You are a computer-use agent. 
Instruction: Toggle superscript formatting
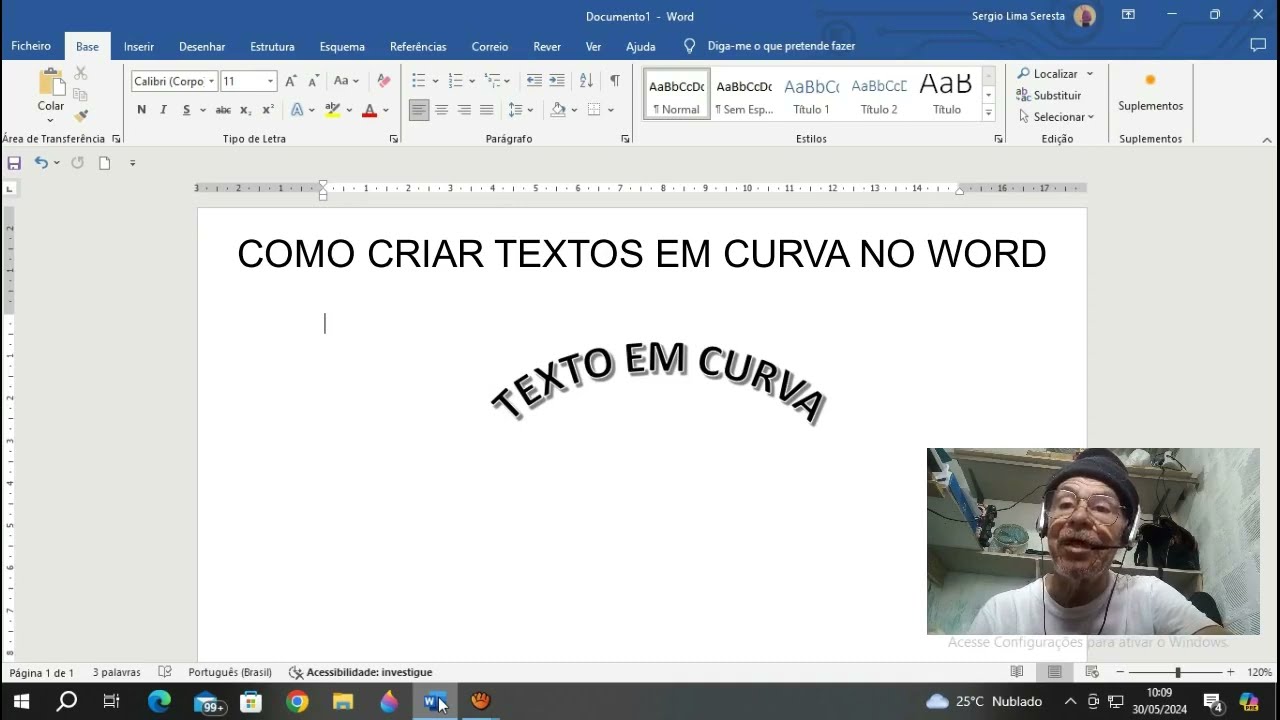(x=268, y=110)
